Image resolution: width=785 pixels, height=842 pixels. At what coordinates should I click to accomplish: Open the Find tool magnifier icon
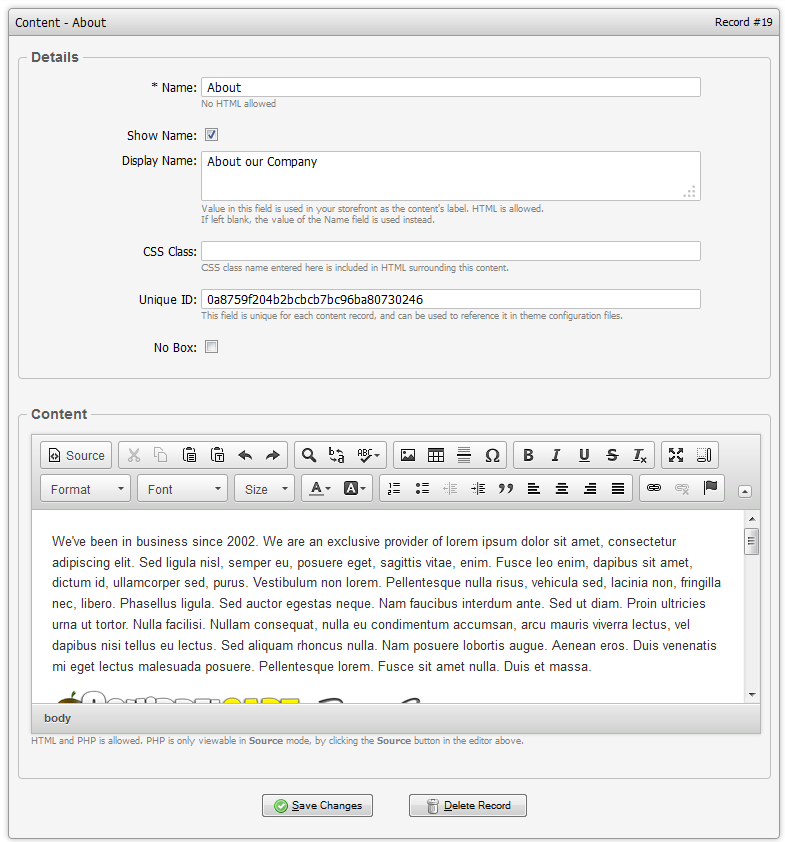309,455
